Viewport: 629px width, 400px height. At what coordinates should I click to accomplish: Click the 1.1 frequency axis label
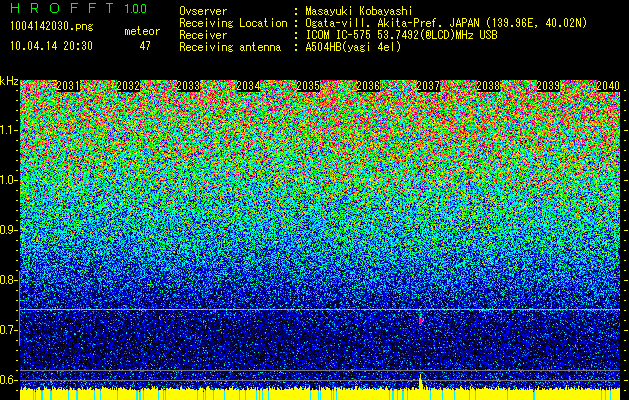(8, 130)
